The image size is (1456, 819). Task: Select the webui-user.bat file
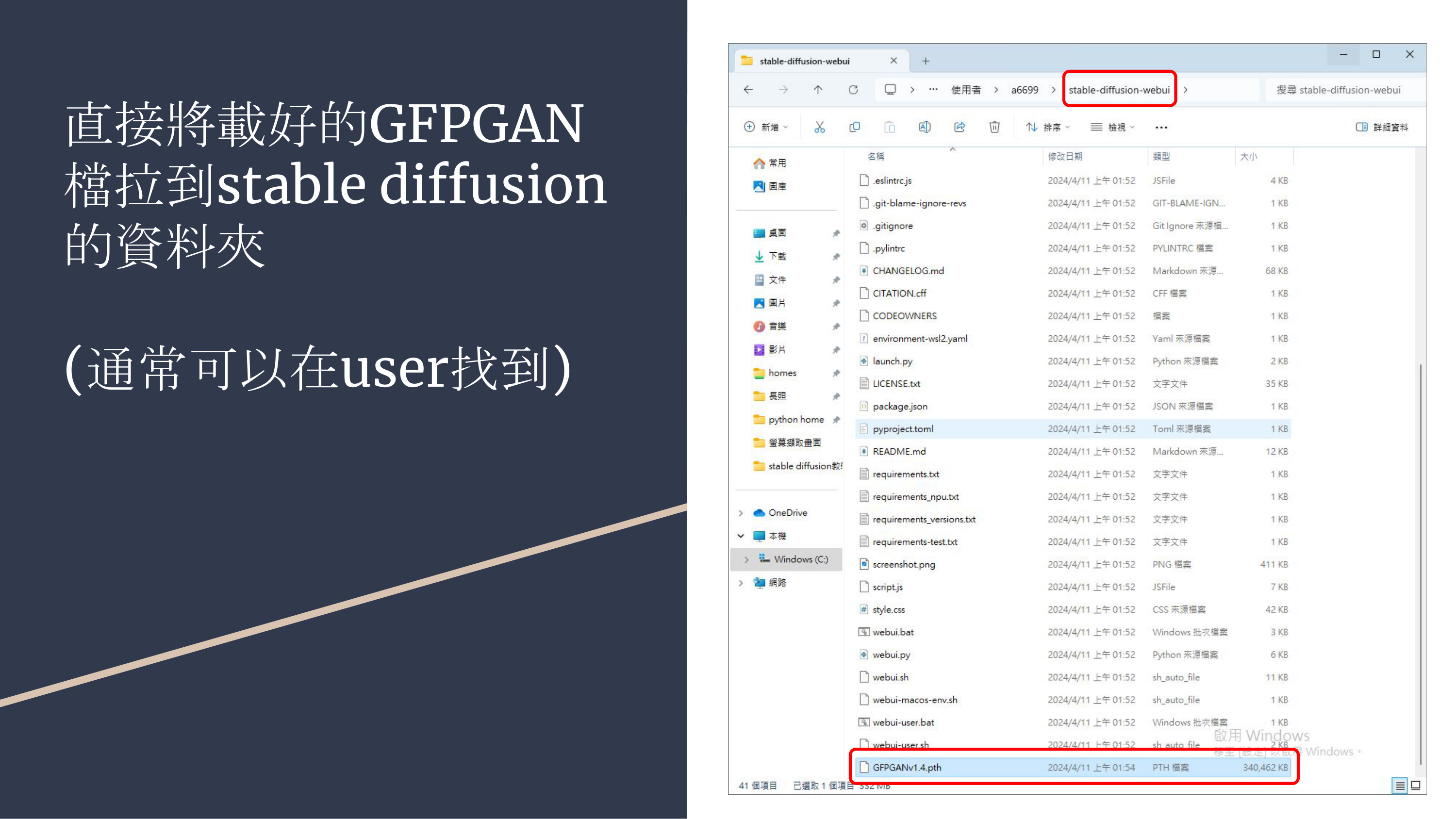tap(1073, 722)
